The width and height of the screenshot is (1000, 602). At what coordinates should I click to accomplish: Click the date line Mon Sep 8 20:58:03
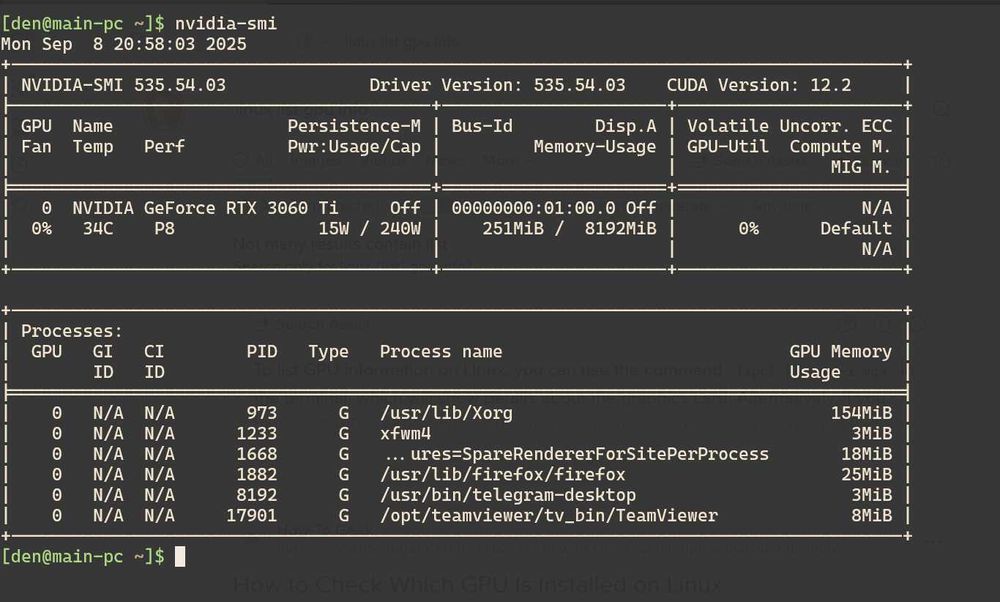click(x=123, y=44)
